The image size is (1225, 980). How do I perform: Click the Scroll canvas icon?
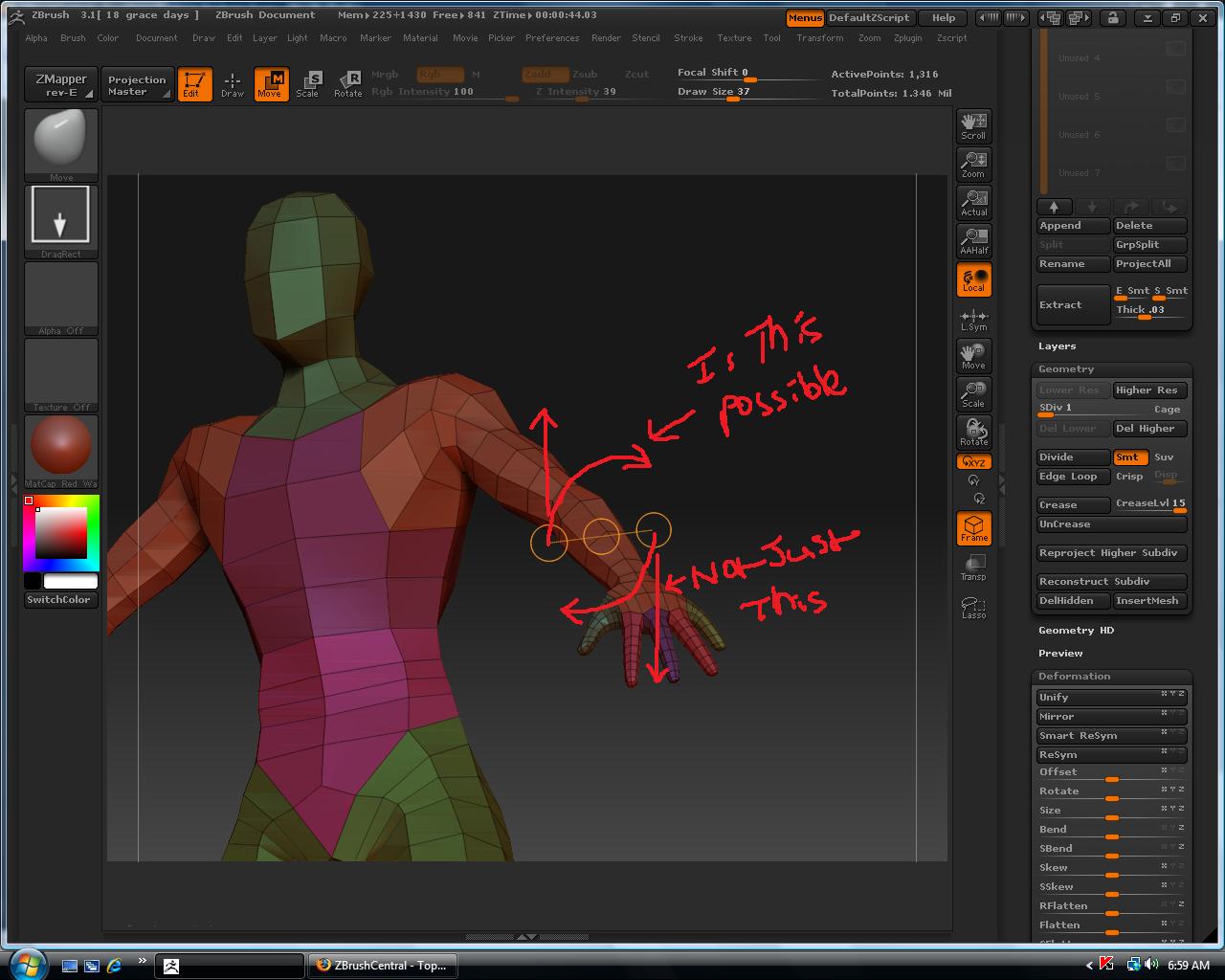point(973,125)
